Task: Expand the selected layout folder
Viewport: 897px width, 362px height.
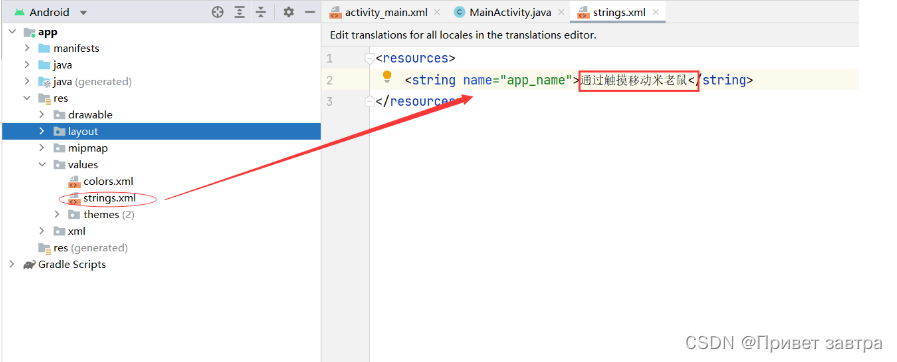Action: [42, 132]
